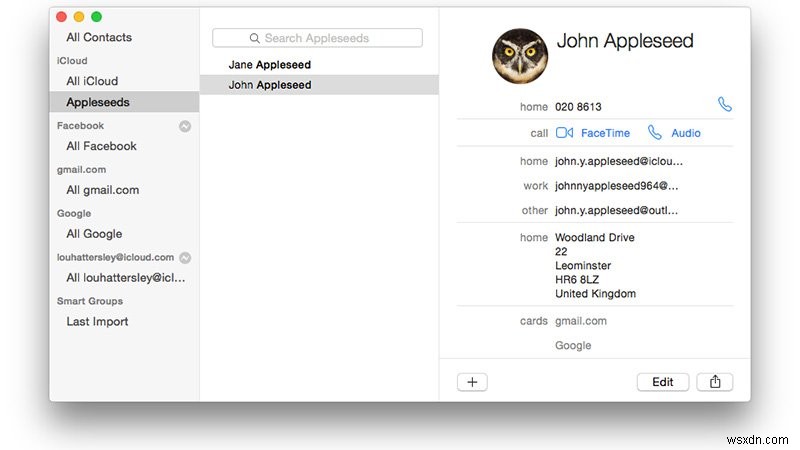Select Jane Appleseed in contact list
Image resolution: width=800 pixels, height=450 pixels.
(319, 65)
